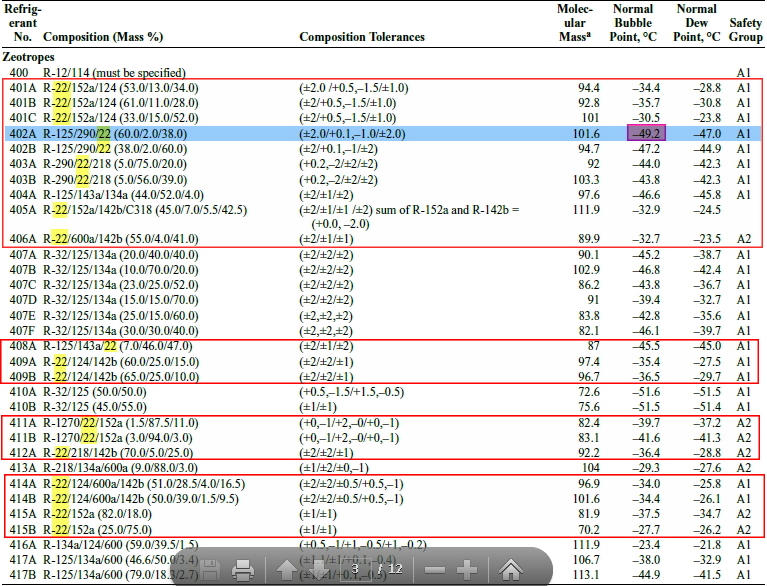Click 410B molecular mass 75.6
Viewport: 767px width, 586px height.
click(x=589, y=407)
